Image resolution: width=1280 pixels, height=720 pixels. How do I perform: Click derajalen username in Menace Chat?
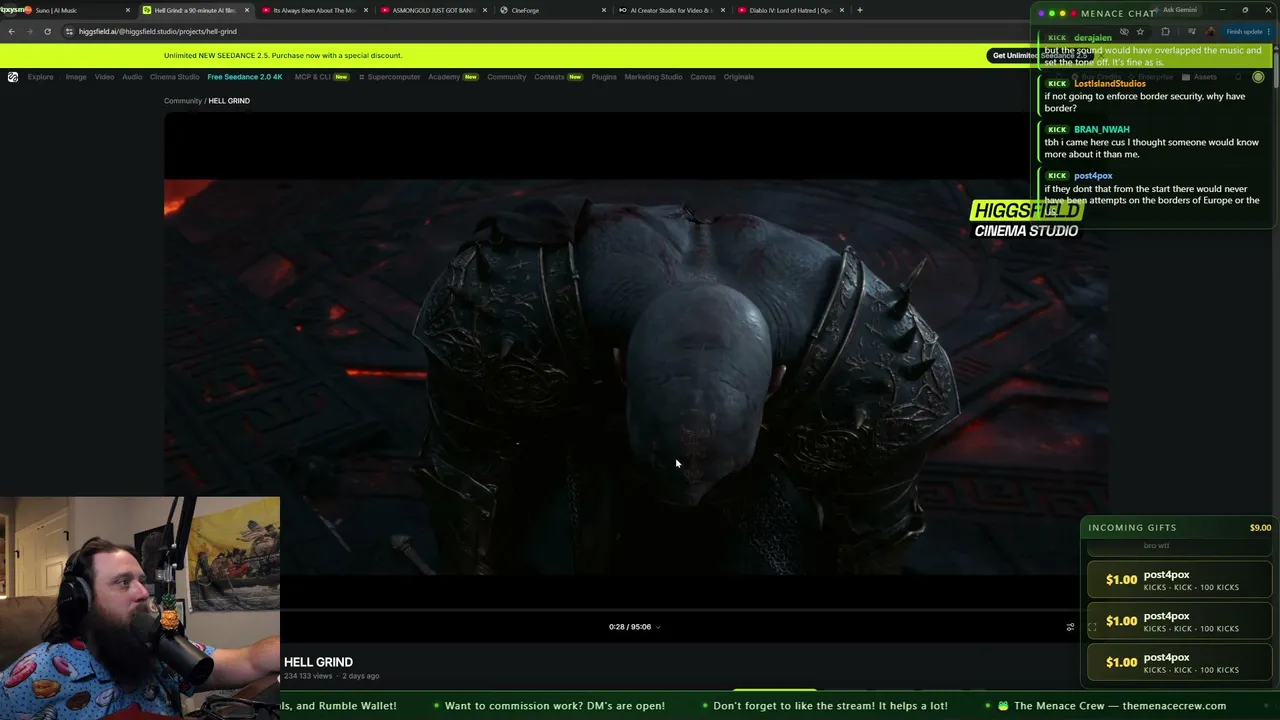click(1093, 38)
